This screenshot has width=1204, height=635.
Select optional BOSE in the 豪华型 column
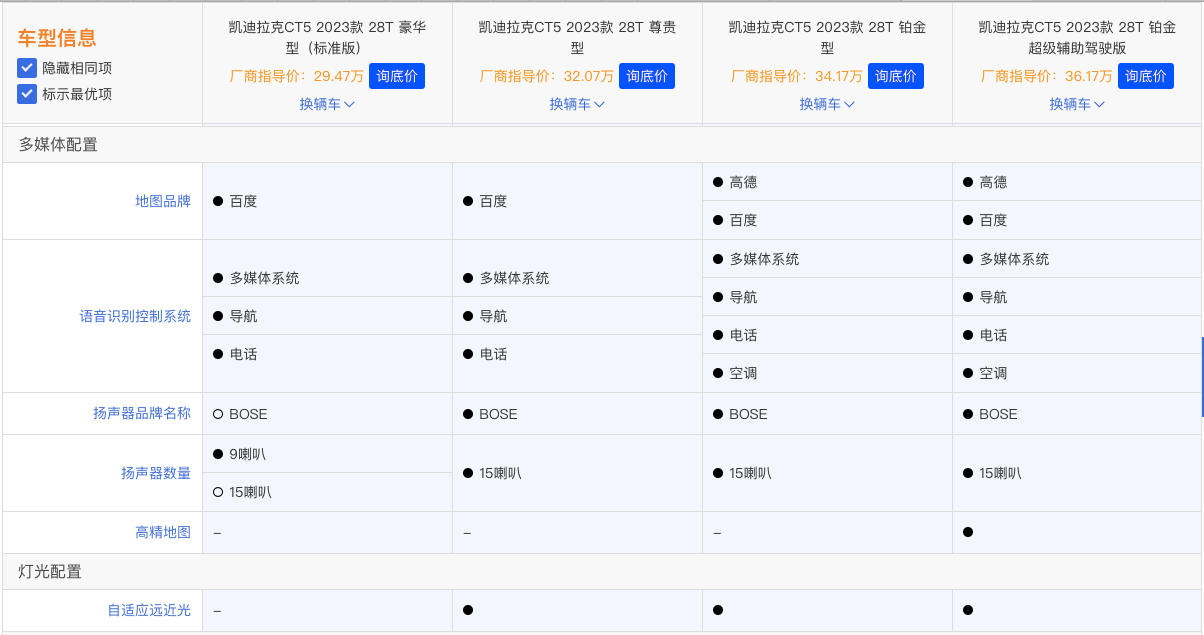(248, 414)
